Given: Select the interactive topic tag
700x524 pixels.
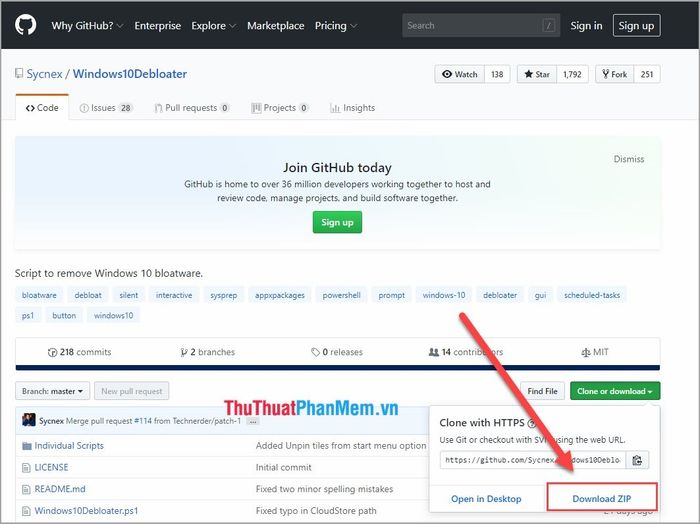Looking at the screenshot, I should pyautogui.click(x=174, y=295).
